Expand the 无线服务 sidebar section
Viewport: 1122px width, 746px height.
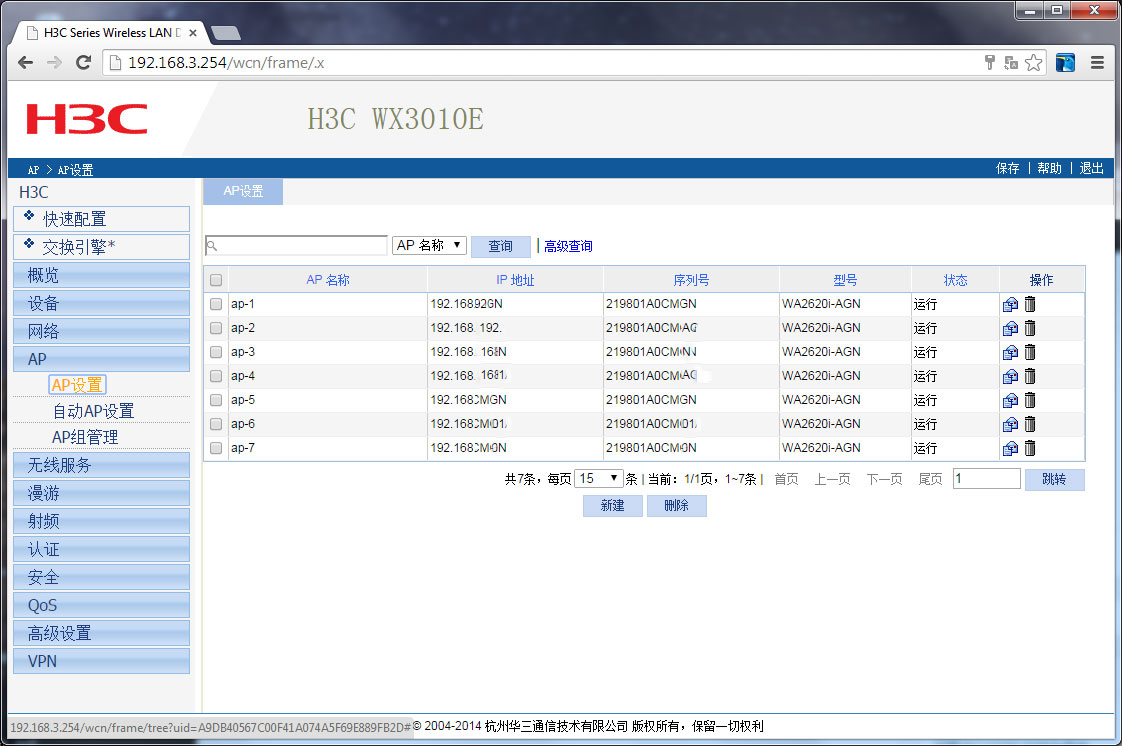point(102,465)
